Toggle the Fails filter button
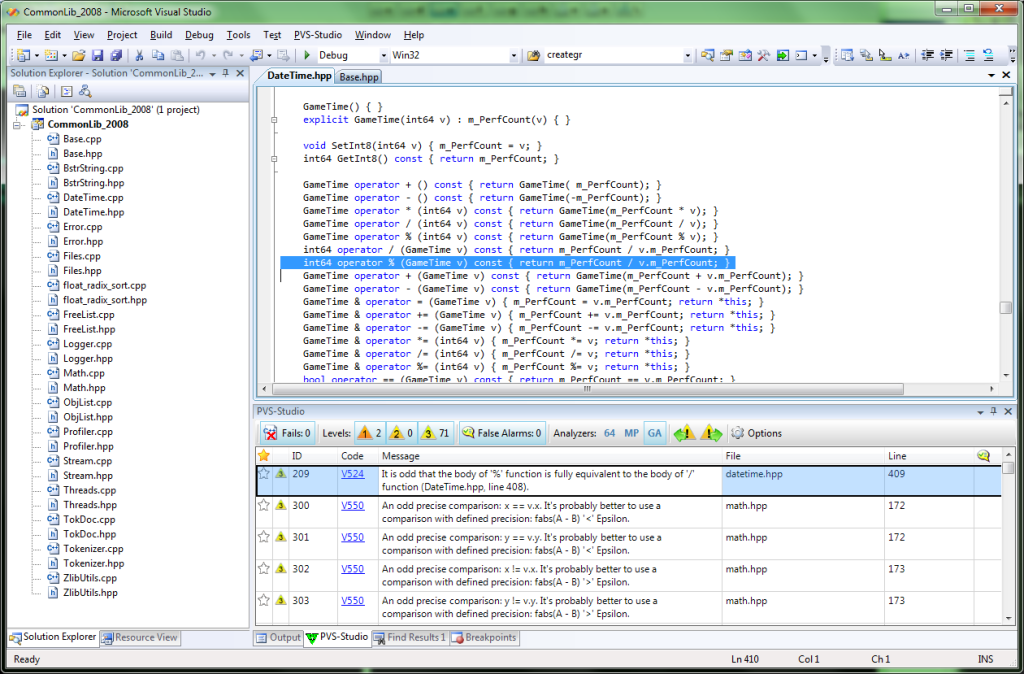Viewport: 1024px width, 674px height. click(x=287, y=434)
